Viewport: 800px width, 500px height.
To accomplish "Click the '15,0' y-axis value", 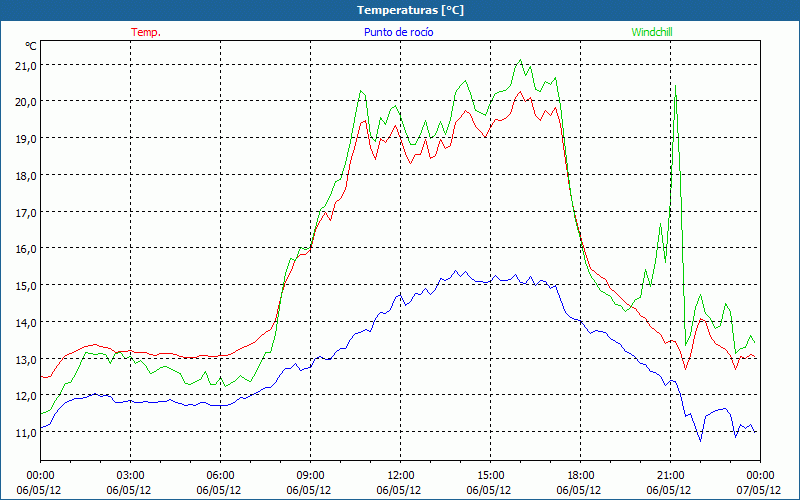I will [27, 286].
